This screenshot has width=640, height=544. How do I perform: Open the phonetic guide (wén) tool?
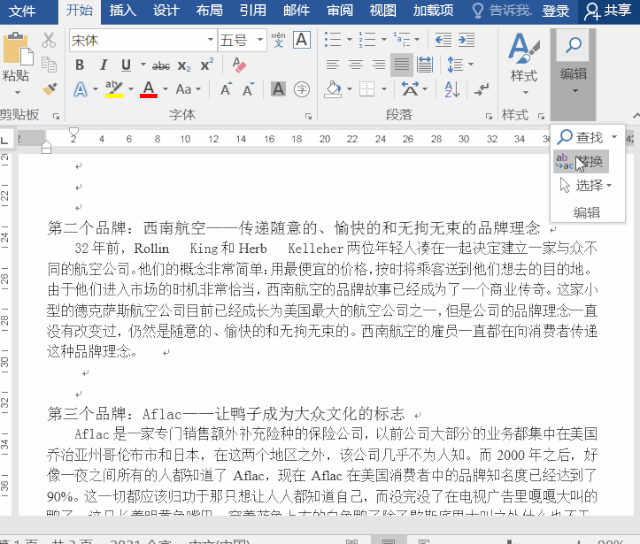point(278,40)
